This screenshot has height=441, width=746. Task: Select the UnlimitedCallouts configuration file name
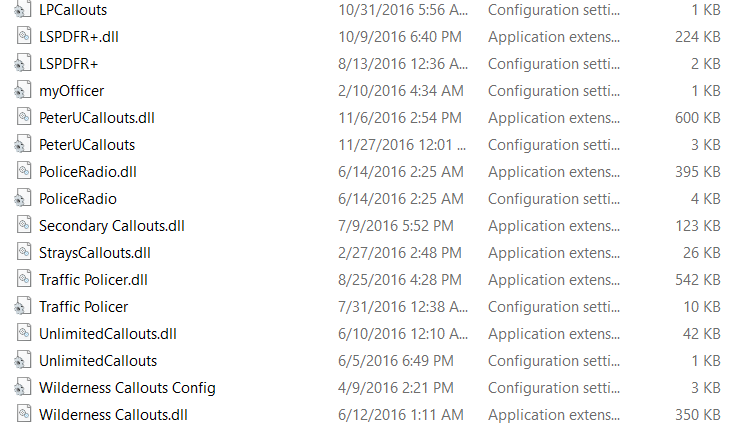click(98, 360)
